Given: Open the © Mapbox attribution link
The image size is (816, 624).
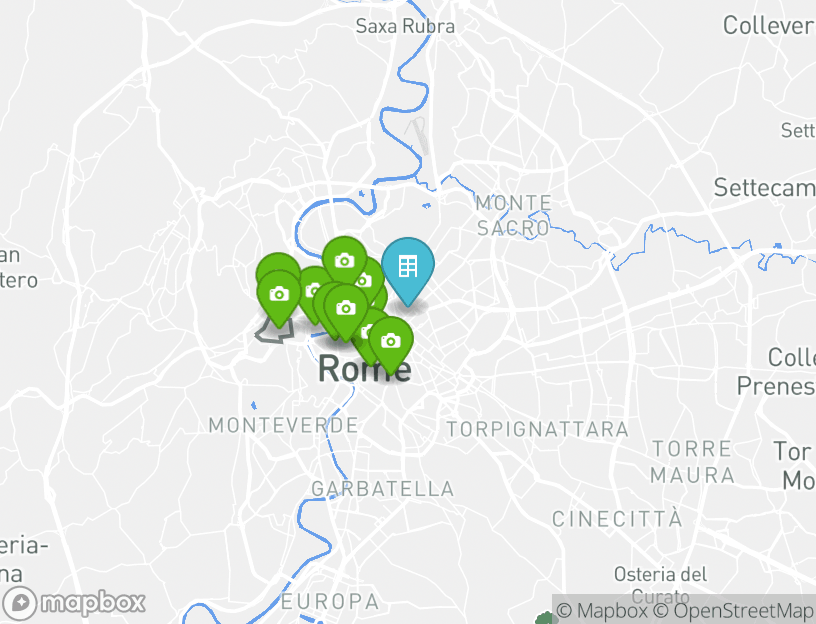Looking at the screenshot, I should pyautogui.click(x=602, y=610).
